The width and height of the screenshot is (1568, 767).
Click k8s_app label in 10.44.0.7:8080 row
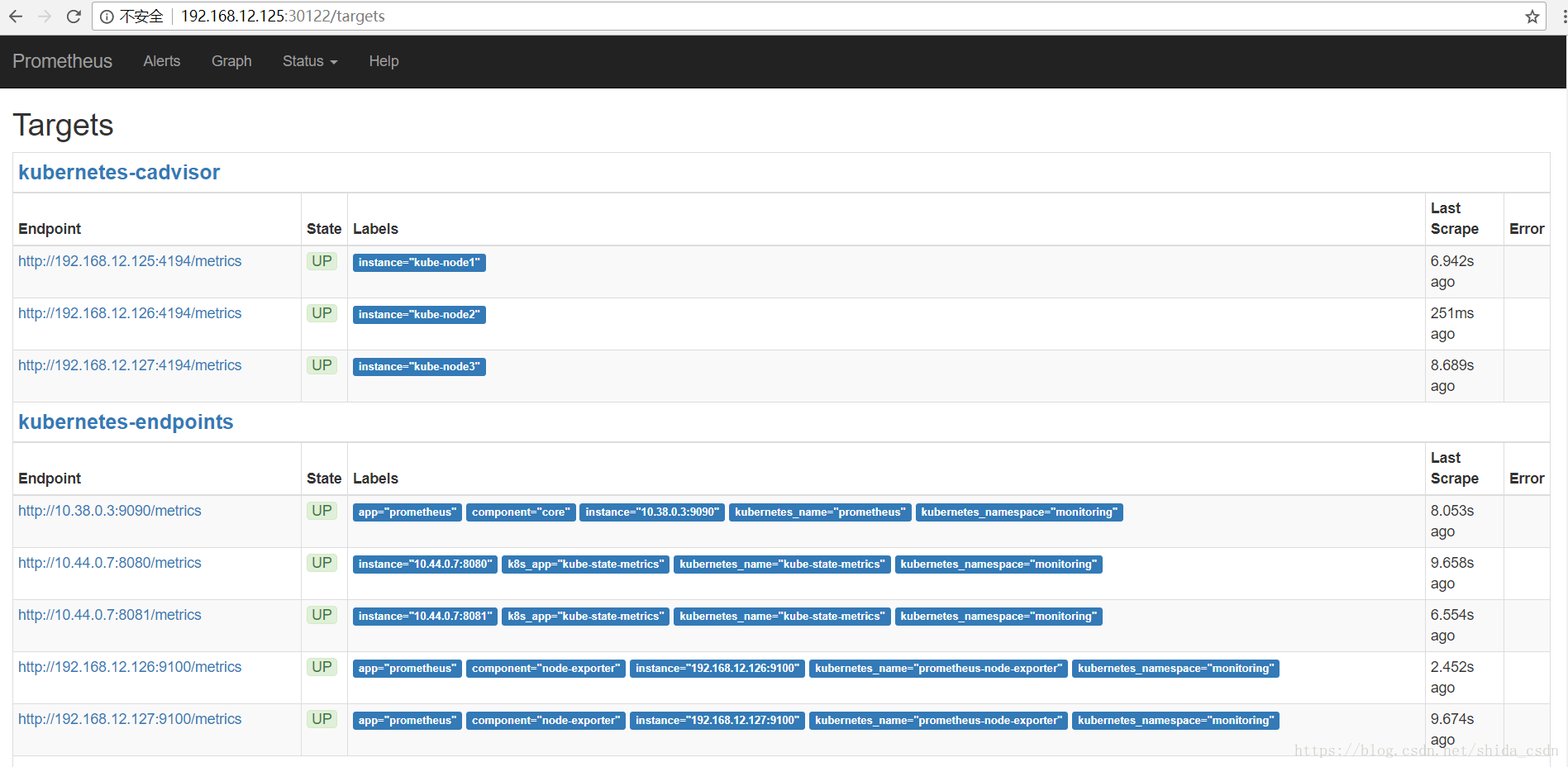pos(585,565)
